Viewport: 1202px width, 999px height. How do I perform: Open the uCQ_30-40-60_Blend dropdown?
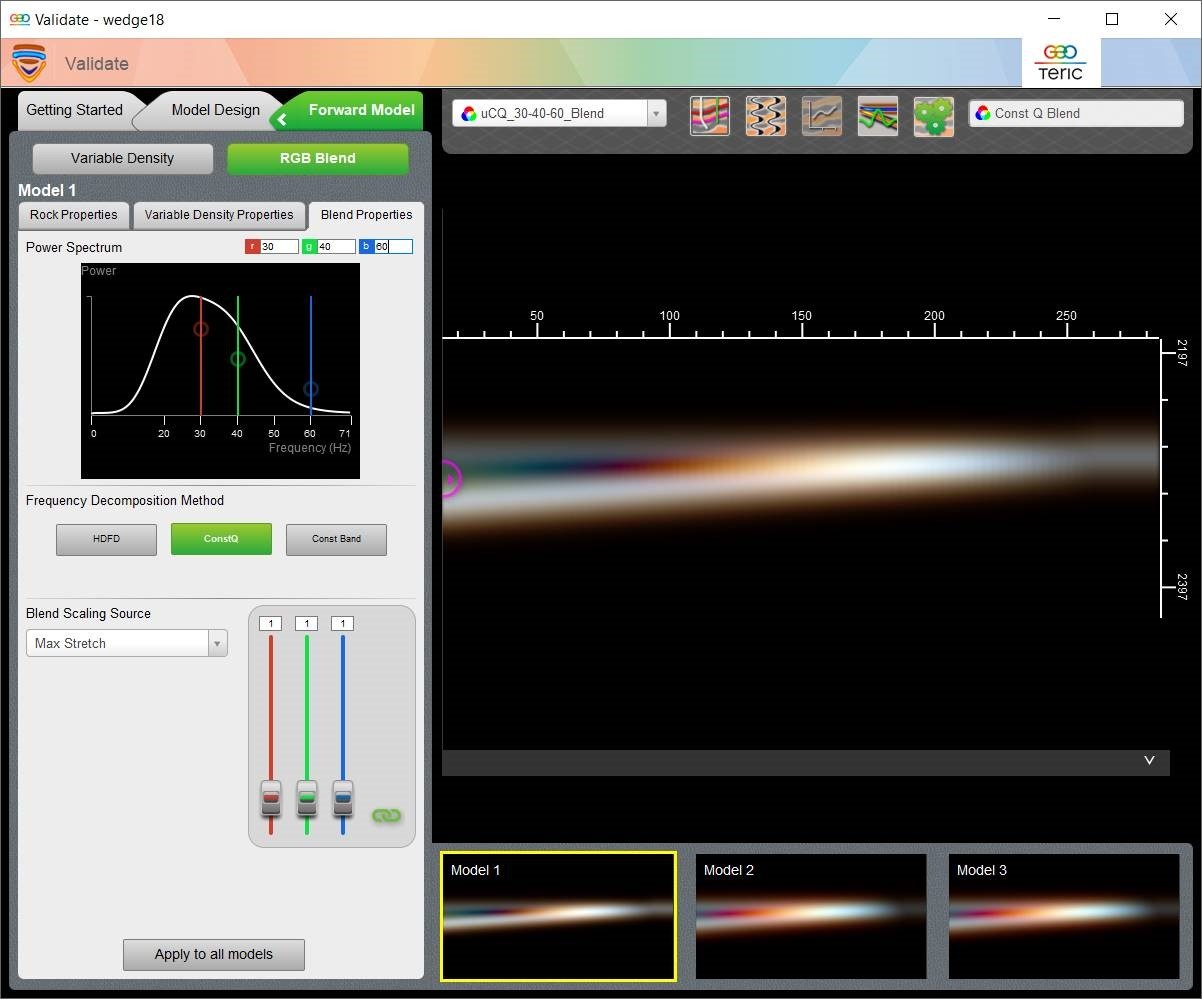[x=656, y=114]
